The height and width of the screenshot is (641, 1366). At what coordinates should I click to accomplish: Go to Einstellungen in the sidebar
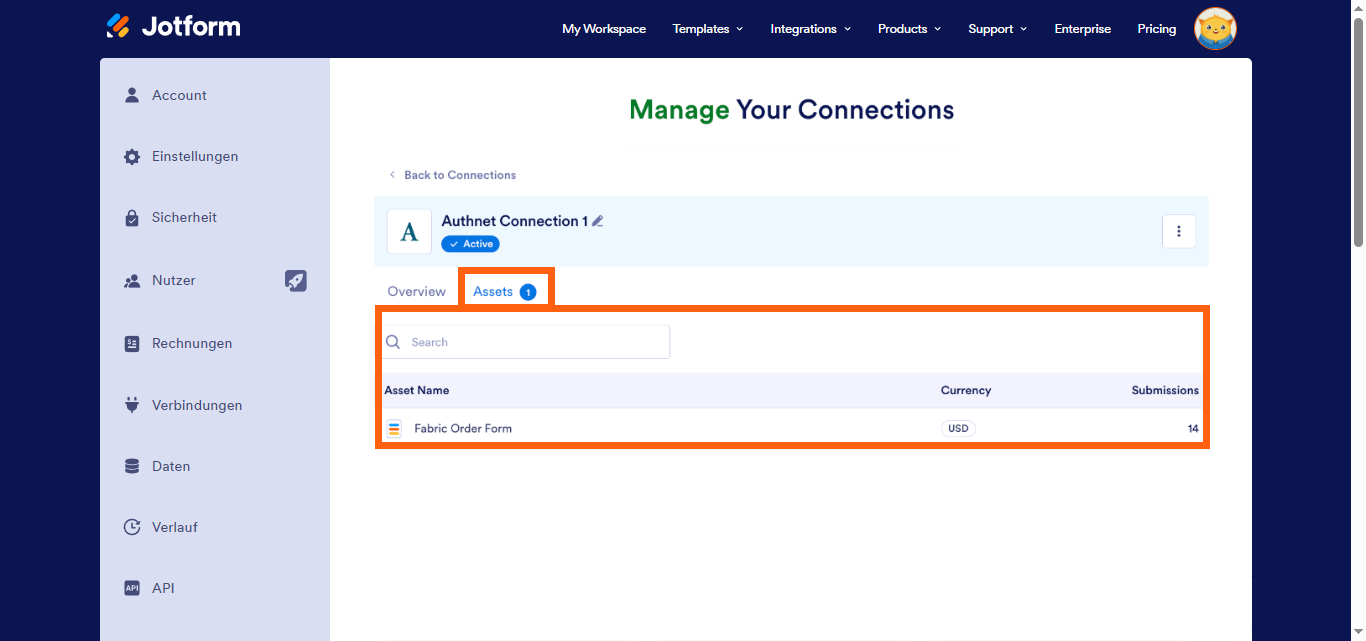[195, 156]
